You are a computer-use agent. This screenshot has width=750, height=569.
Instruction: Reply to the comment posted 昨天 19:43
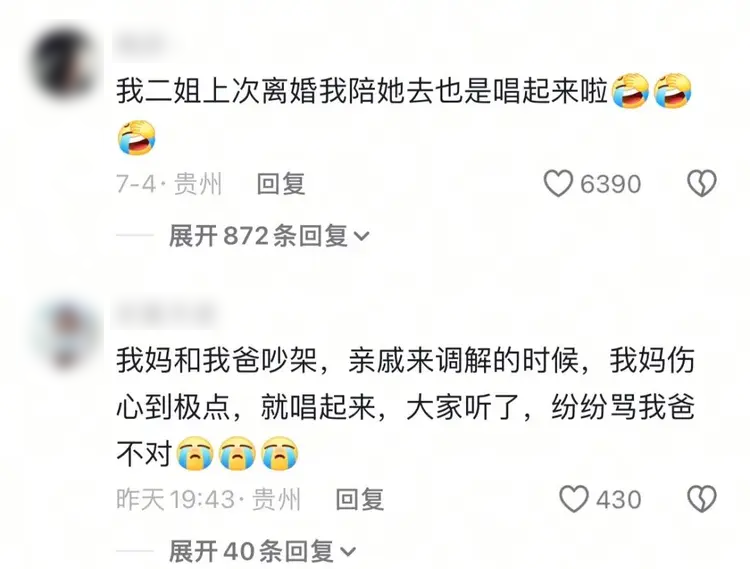pyautogui.click(x=360, y=500)
